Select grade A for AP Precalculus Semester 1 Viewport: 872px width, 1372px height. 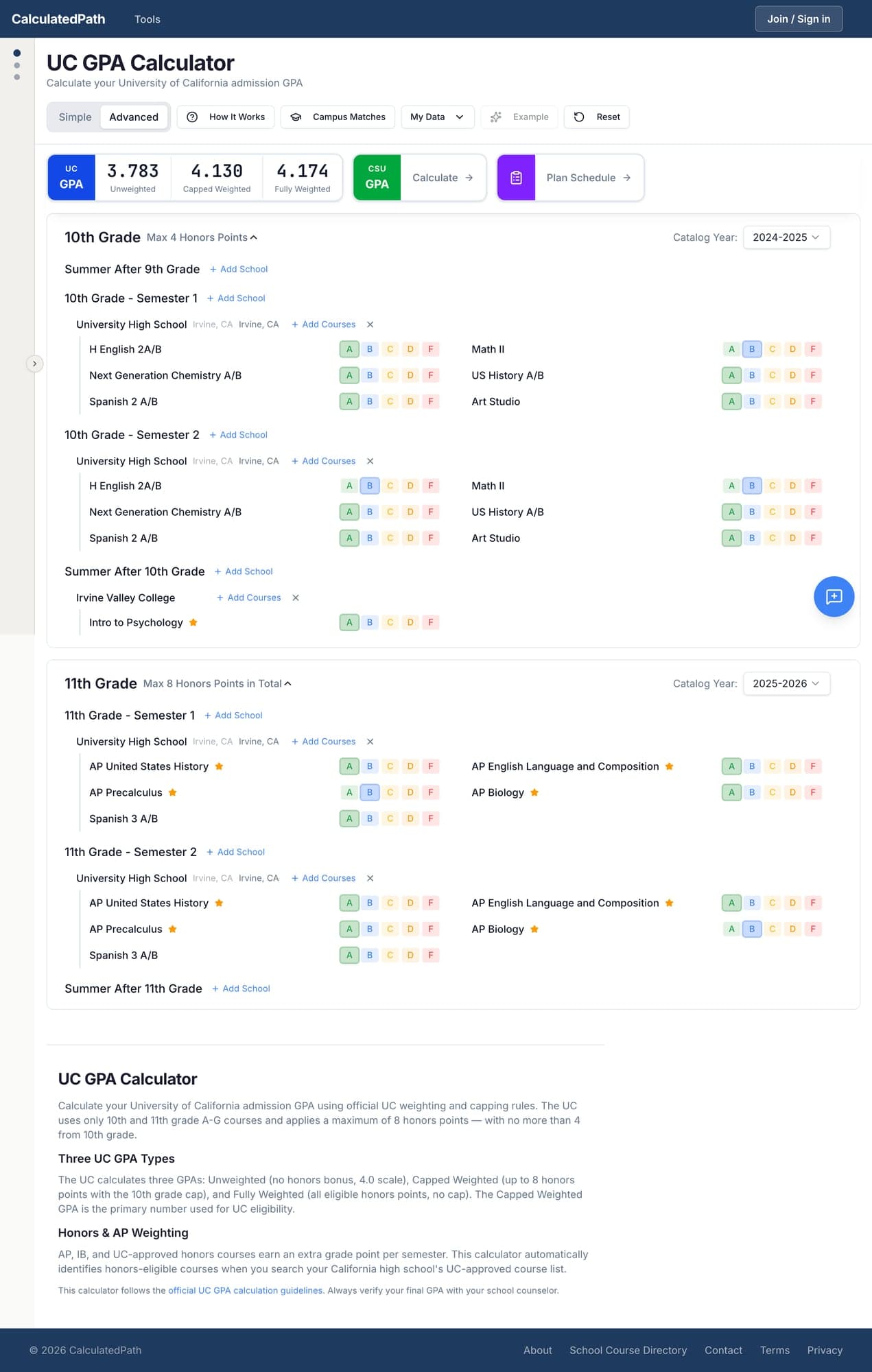[349, 793]
